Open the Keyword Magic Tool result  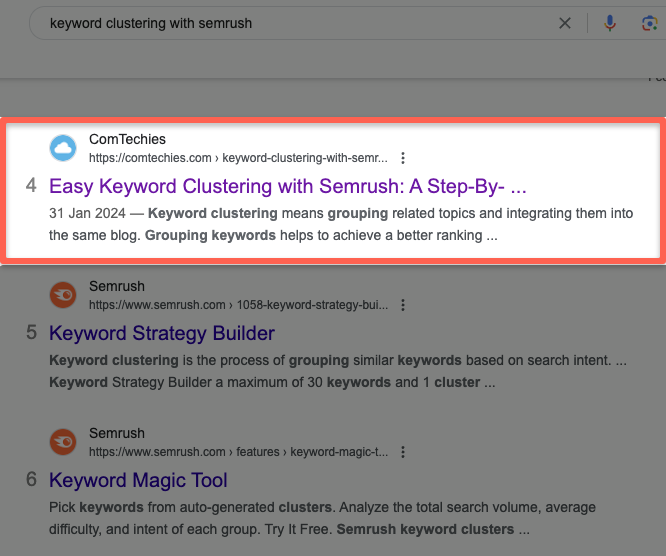pos(138,480)
